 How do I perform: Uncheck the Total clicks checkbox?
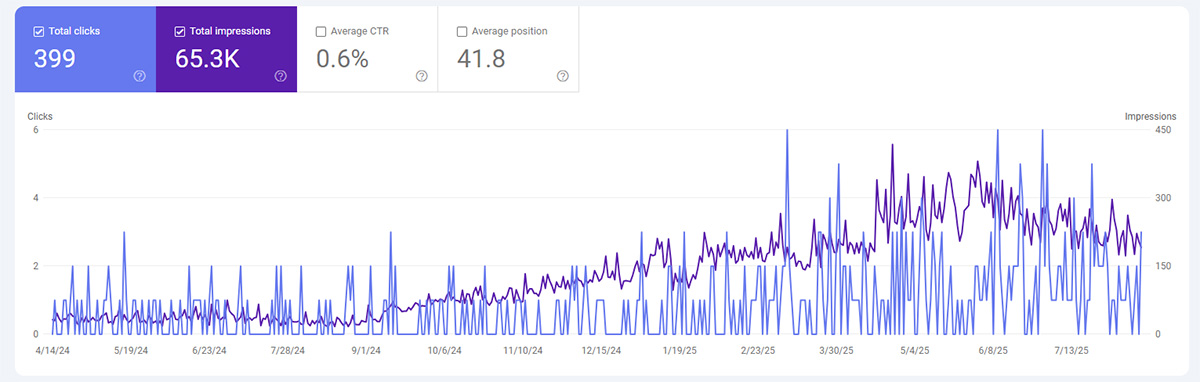tap(39, 31)
